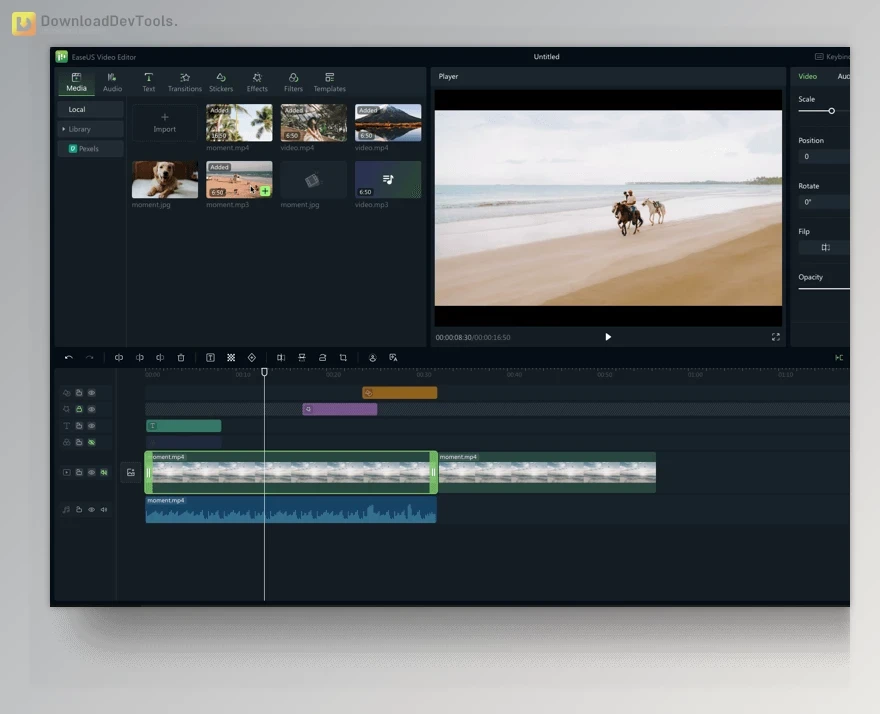Click the text box icon in timeline toolbar
The image size is (880, 714).
point(210,357)
